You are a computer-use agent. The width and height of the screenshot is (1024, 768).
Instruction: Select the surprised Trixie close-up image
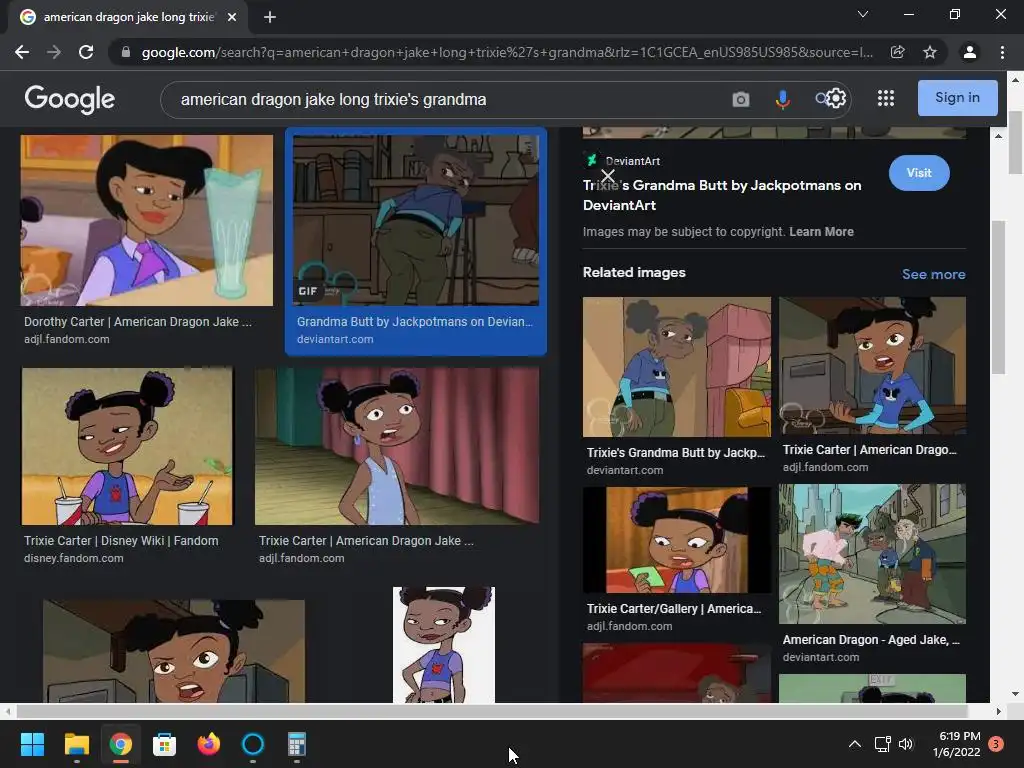point(174,651)
